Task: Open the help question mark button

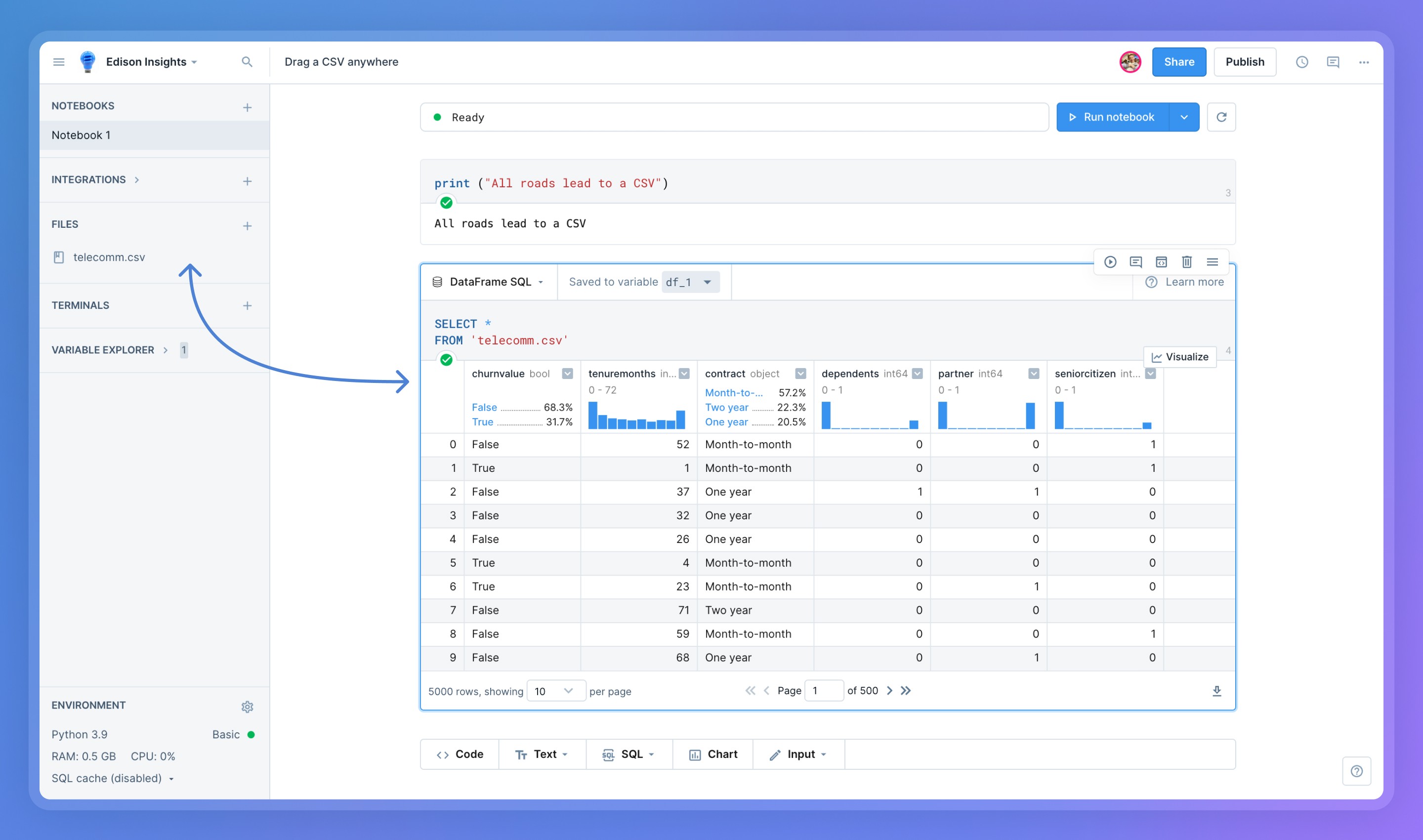Action: [1357, 771]
